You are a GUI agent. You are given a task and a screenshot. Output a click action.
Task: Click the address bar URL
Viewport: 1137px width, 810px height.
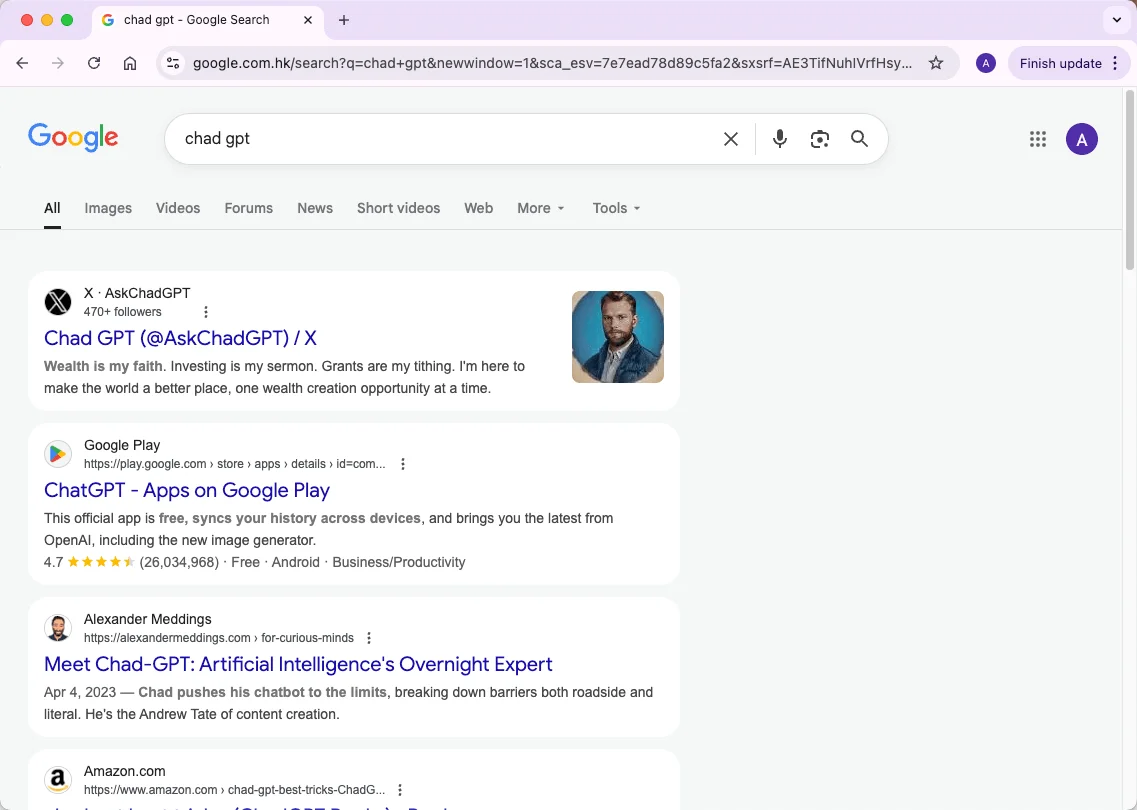point(553,63)
